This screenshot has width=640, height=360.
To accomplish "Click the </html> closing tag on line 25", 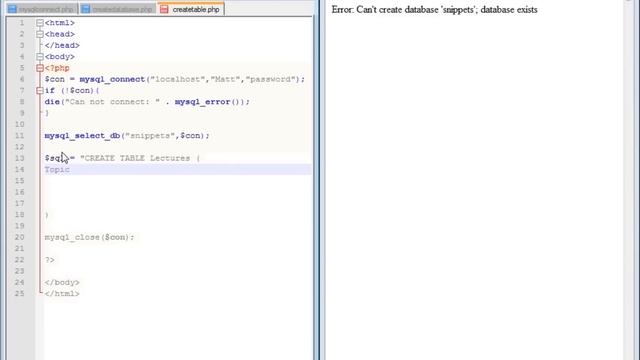I will (x=62, y=294).
